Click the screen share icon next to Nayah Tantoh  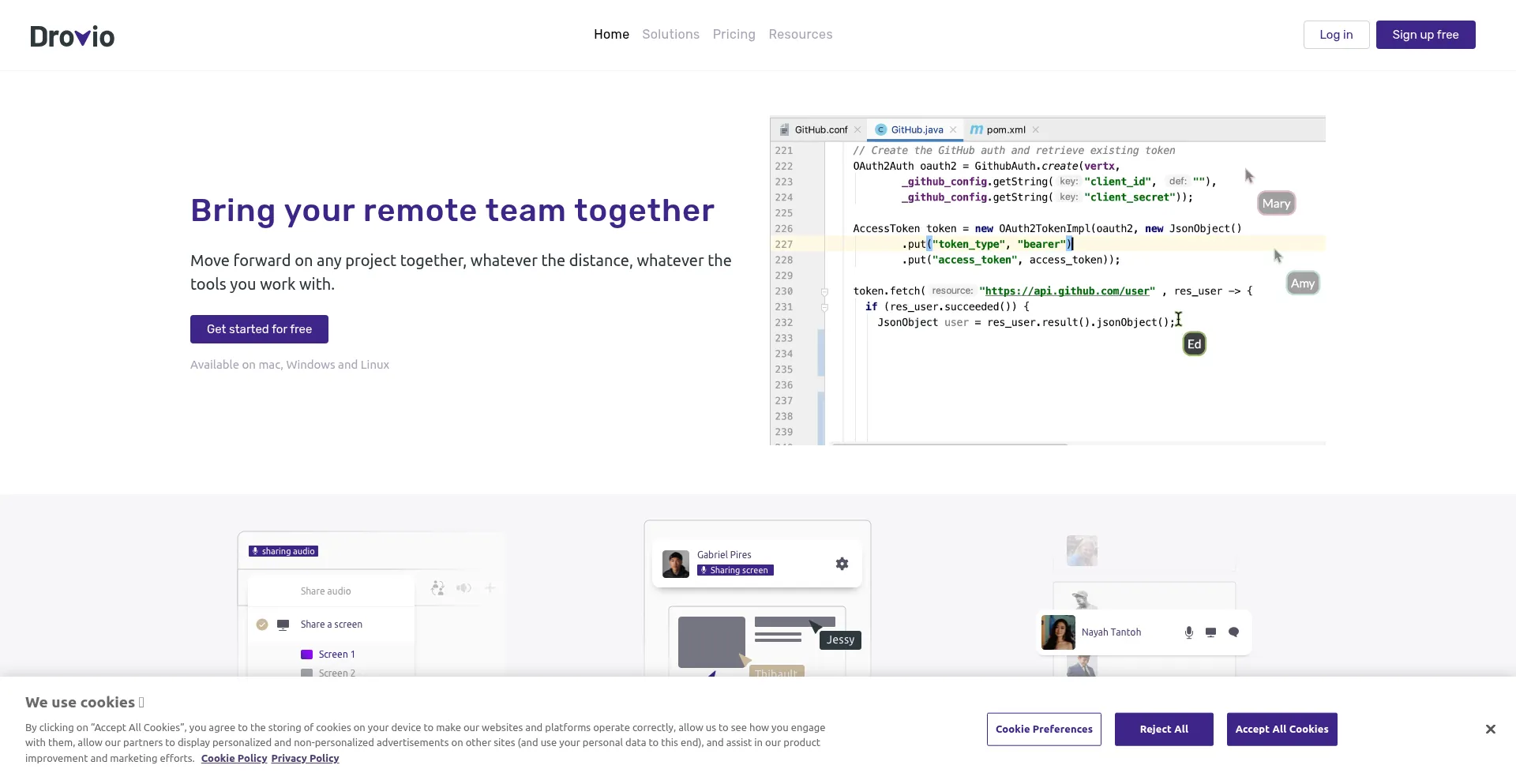tap(1210, 632)
